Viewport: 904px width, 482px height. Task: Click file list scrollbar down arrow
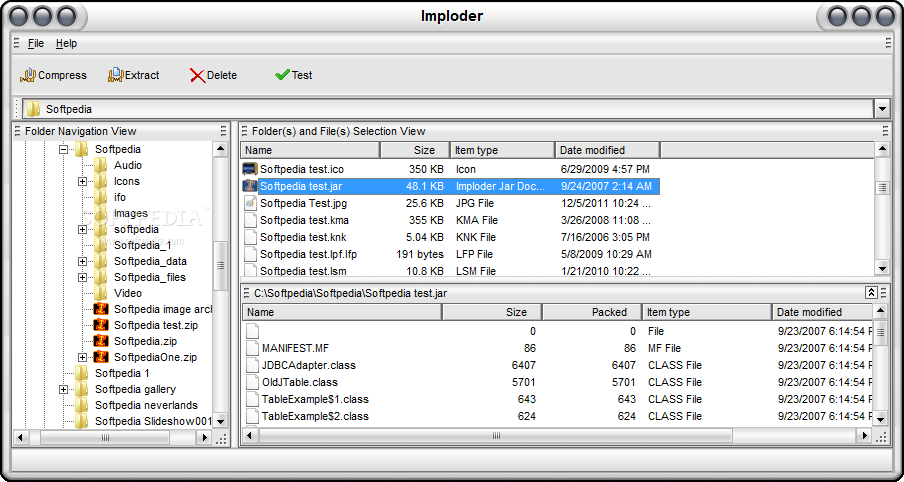point(882,267)
